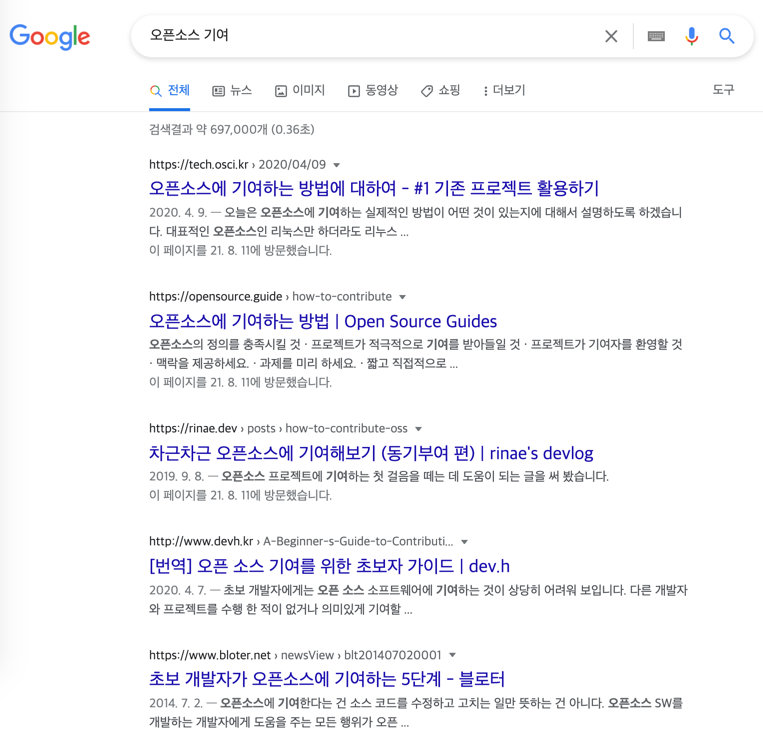Click the blue magnifier search button
Image resolution: width=763 pixels, height=749 pixels.
pyautogui.click(x=727, y=36)
